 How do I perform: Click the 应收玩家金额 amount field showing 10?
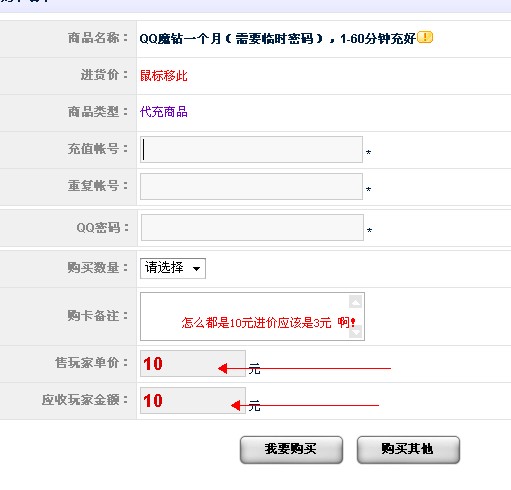pos(193,400)
